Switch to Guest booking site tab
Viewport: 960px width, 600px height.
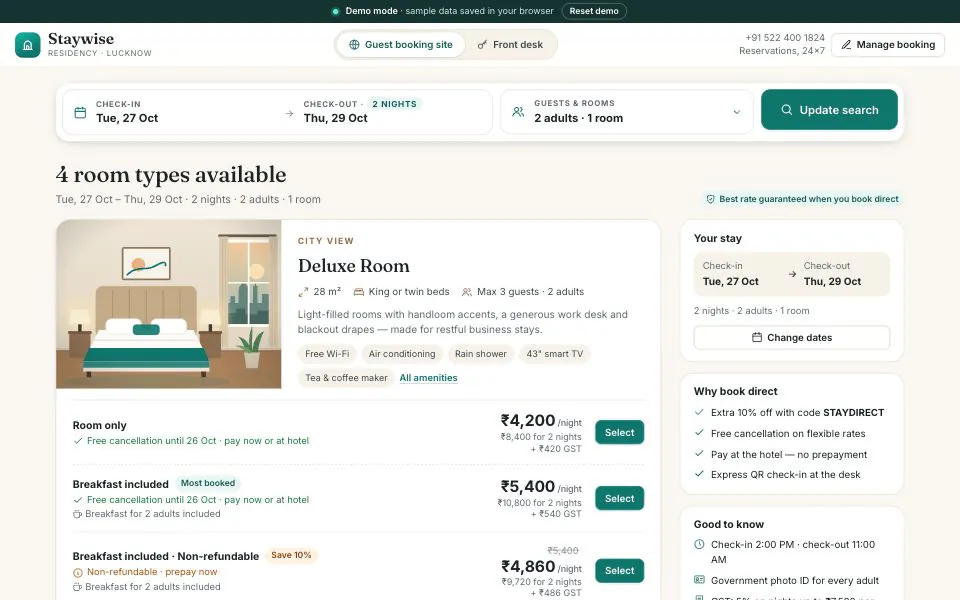401,45
